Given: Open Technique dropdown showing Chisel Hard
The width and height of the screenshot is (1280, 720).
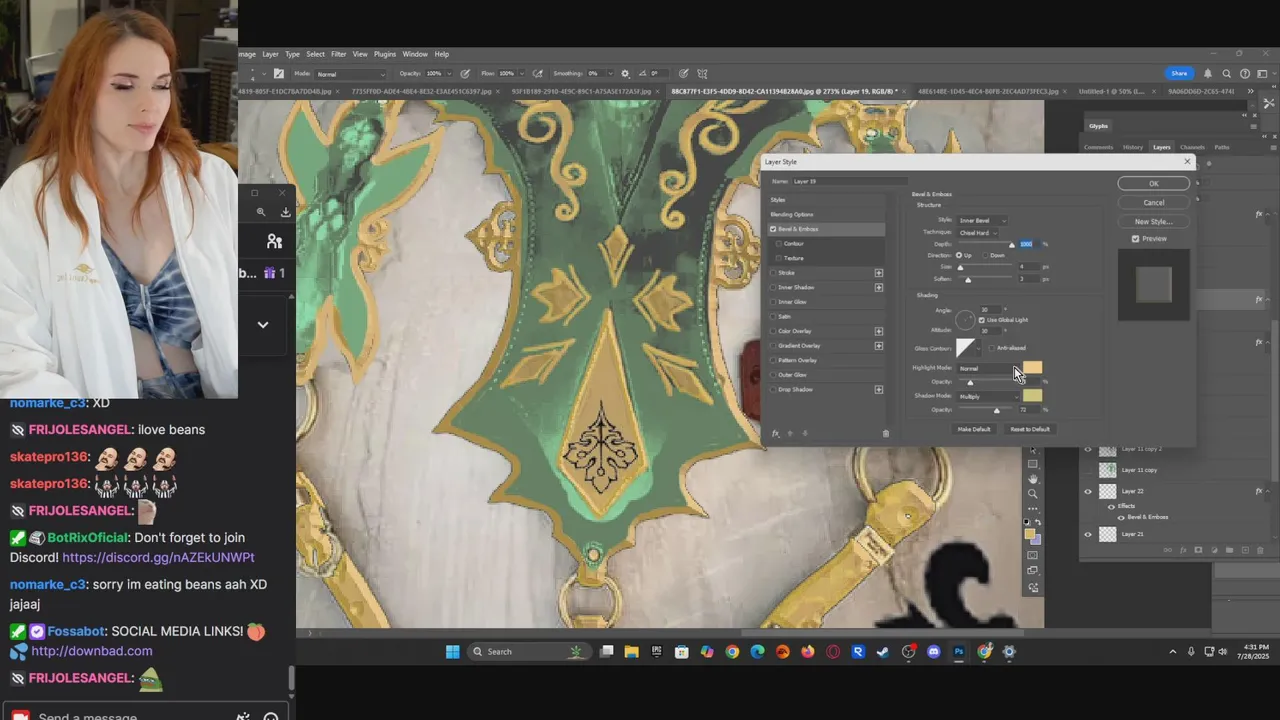Looking at the screenshot, I should pyautogui.click(x=978, y=233).
